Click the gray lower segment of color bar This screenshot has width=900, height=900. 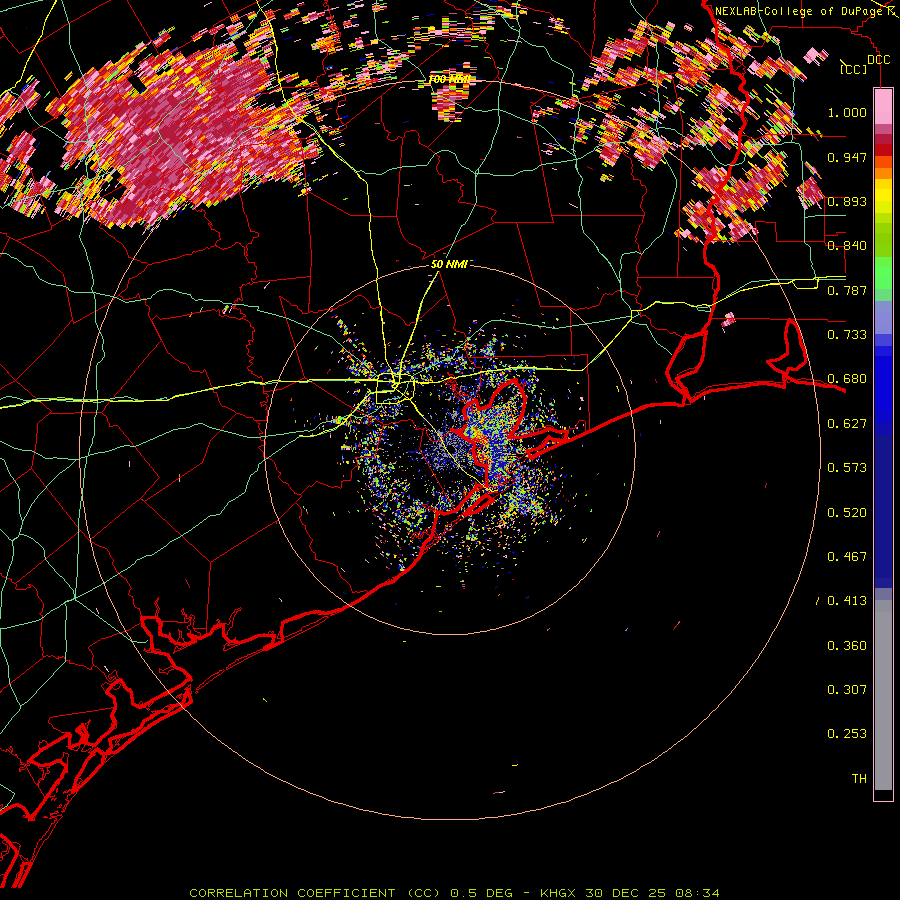click(x=883, y=695)
